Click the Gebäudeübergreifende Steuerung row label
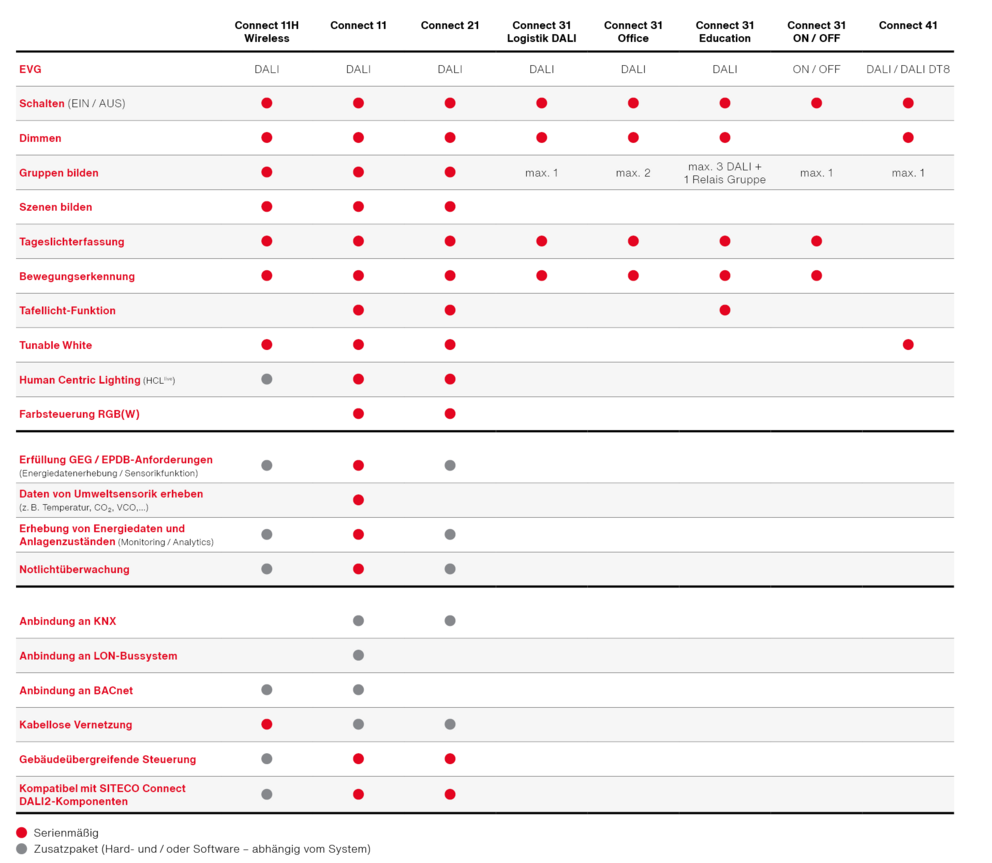992x863 pixels. (x=107, y=759)
